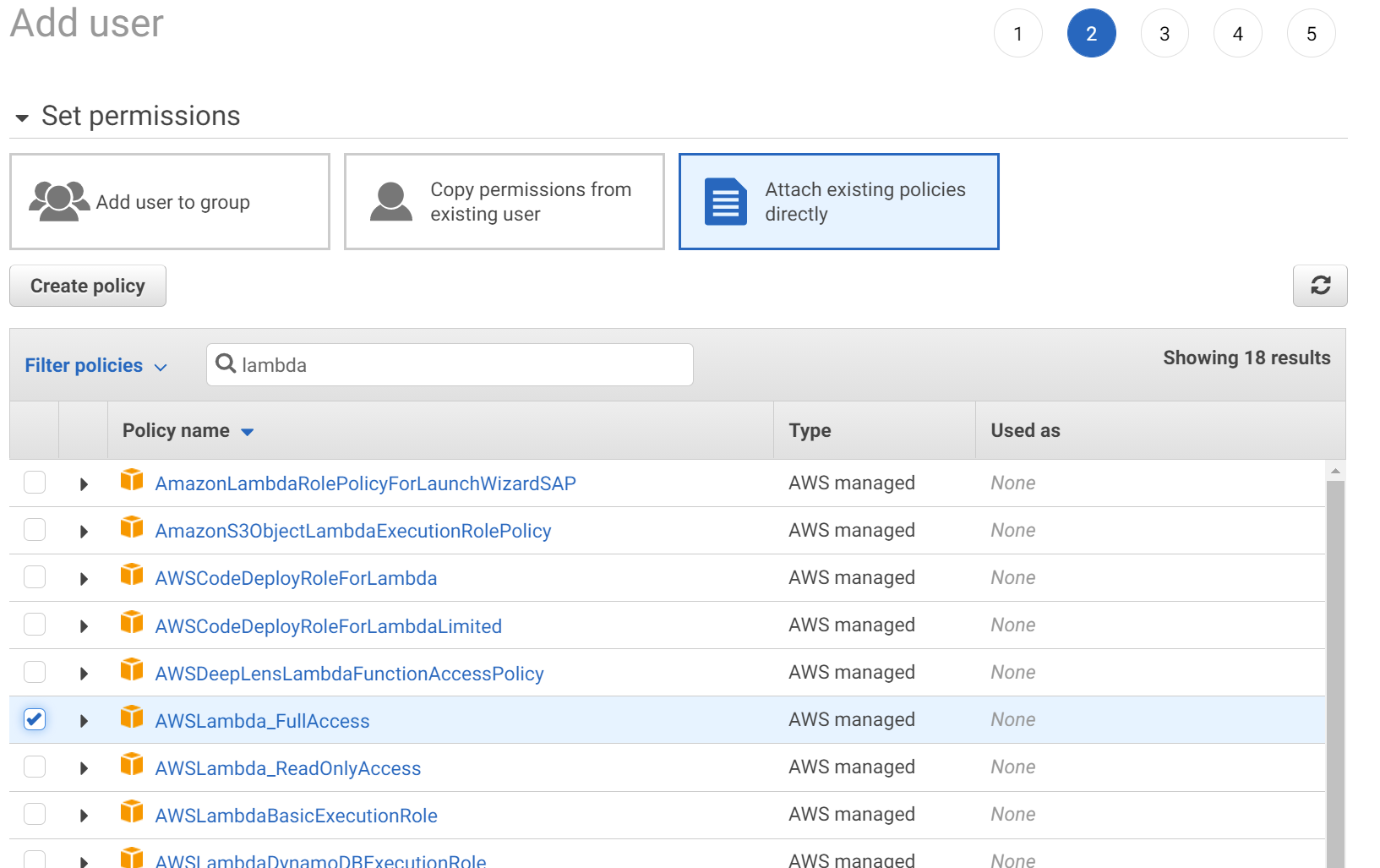Open the AWSLambda_FullAccess policy link
Viewport: 1380px width, 868px height.
click(x=262, y=721)
